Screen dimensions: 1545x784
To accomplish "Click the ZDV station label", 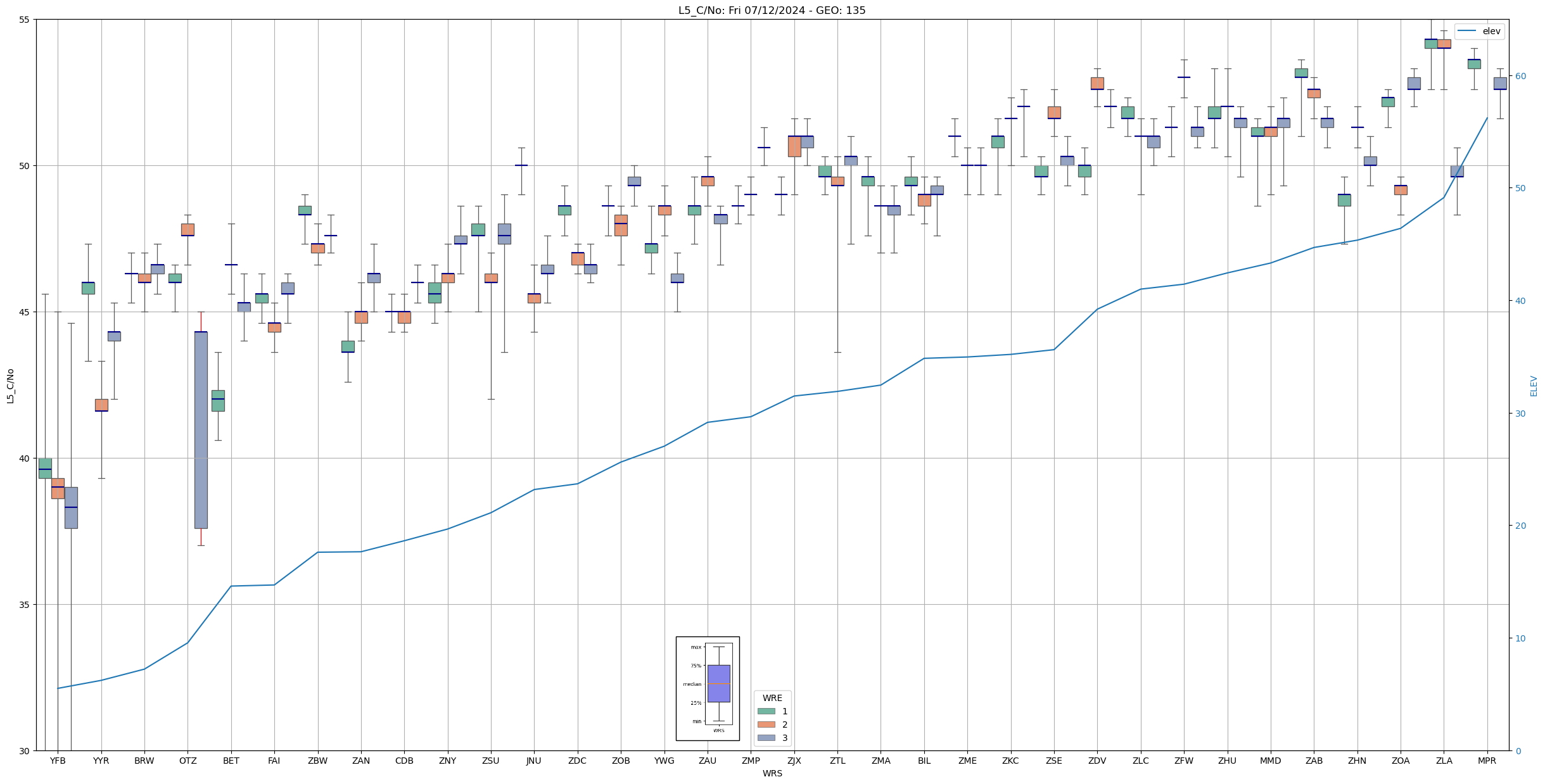I will [1098, 761].
